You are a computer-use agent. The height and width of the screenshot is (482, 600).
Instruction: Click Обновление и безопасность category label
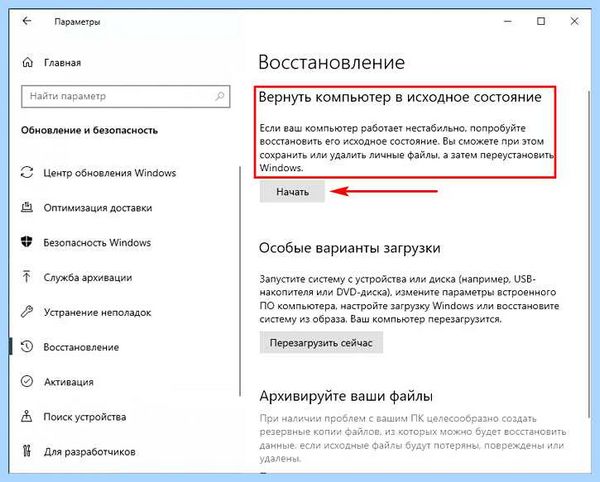click(89, 130)
